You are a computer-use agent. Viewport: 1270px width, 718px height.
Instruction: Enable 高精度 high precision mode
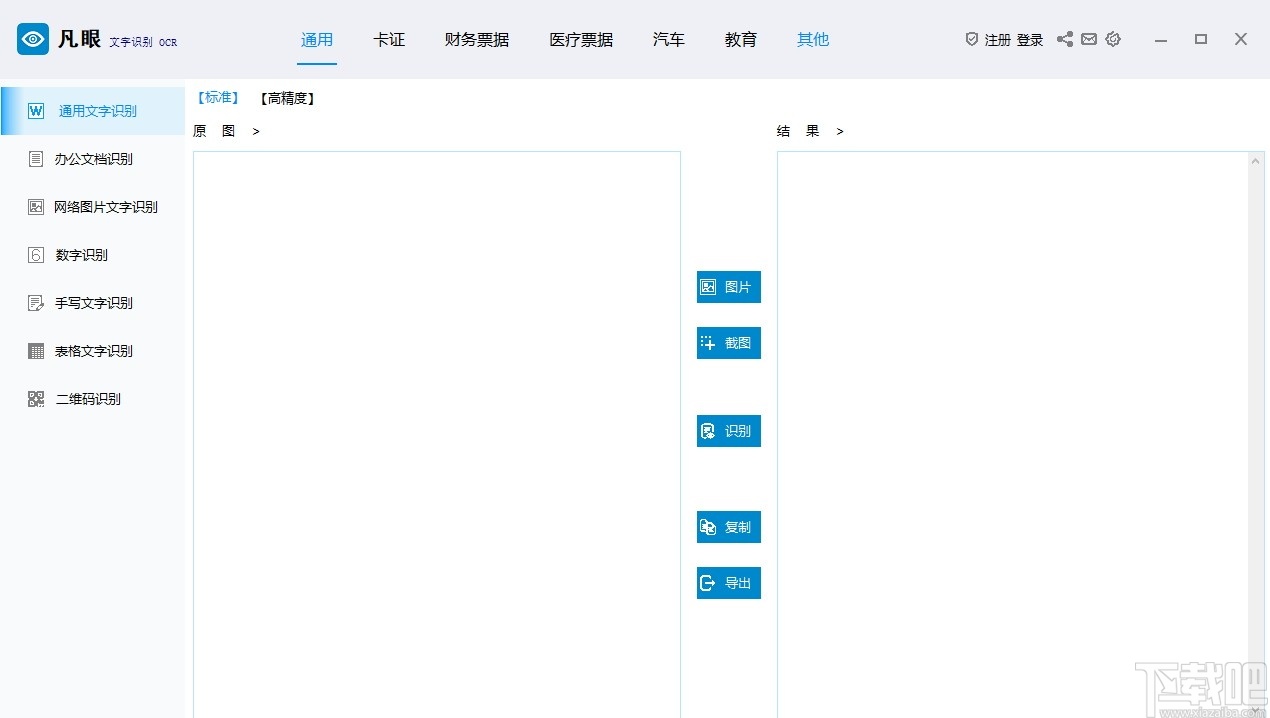tap(287, 97)
